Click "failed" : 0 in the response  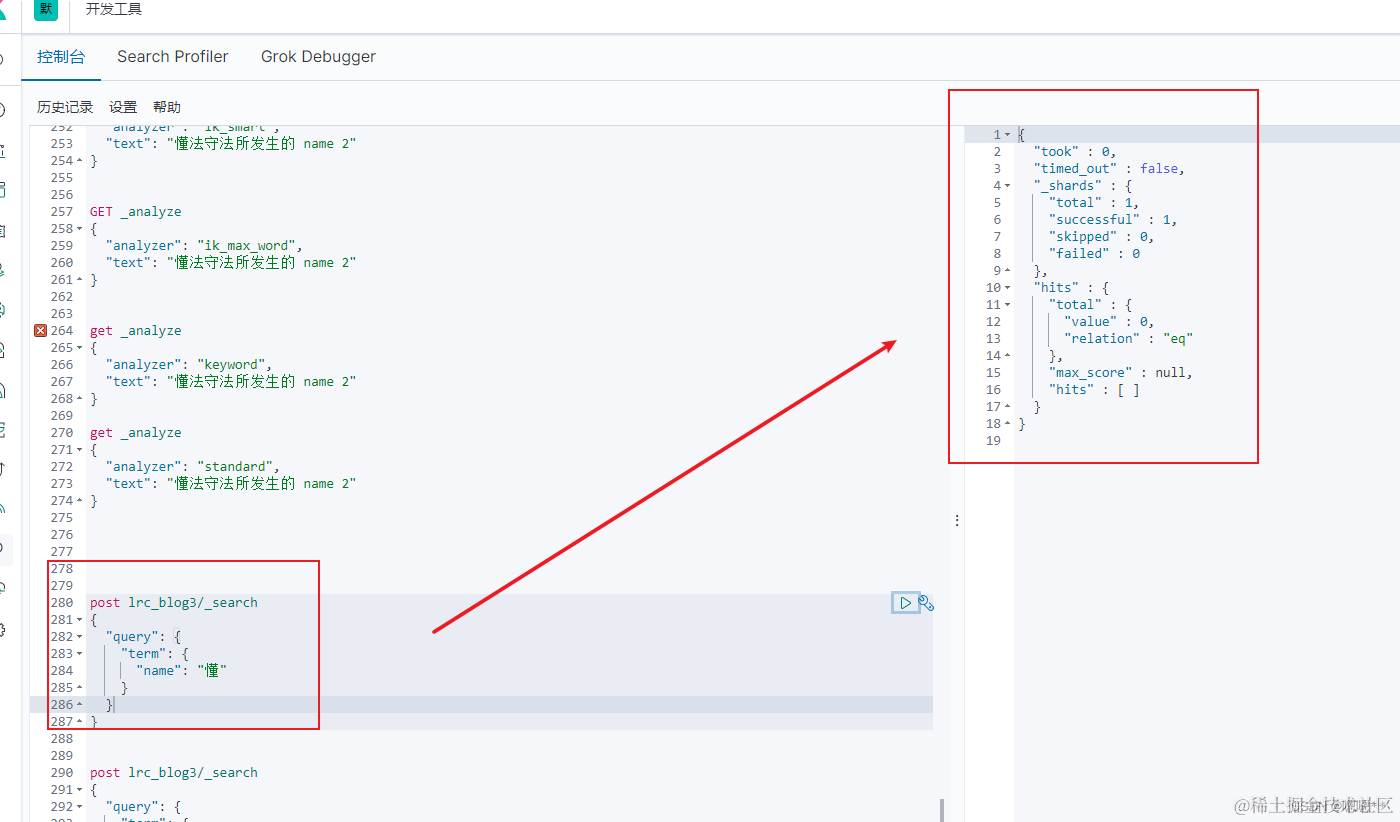(x=1095, y=254)
